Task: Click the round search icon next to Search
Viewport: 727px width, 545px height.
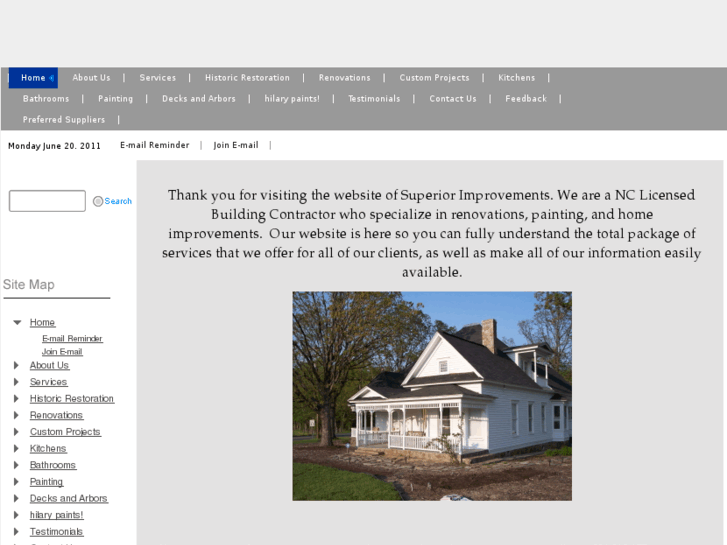Action: coord(98,201)
